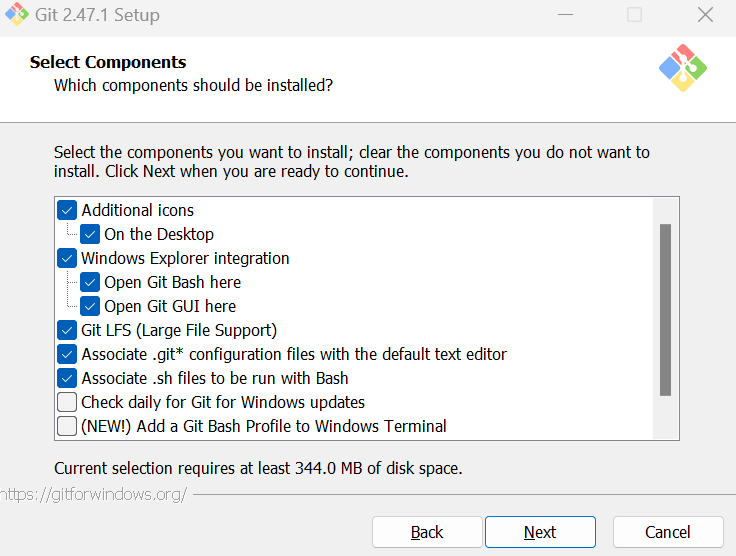Uncheck Associate .git* configuration files option
This screenshot has width=736, height=556.
click(x=67, y=354)
